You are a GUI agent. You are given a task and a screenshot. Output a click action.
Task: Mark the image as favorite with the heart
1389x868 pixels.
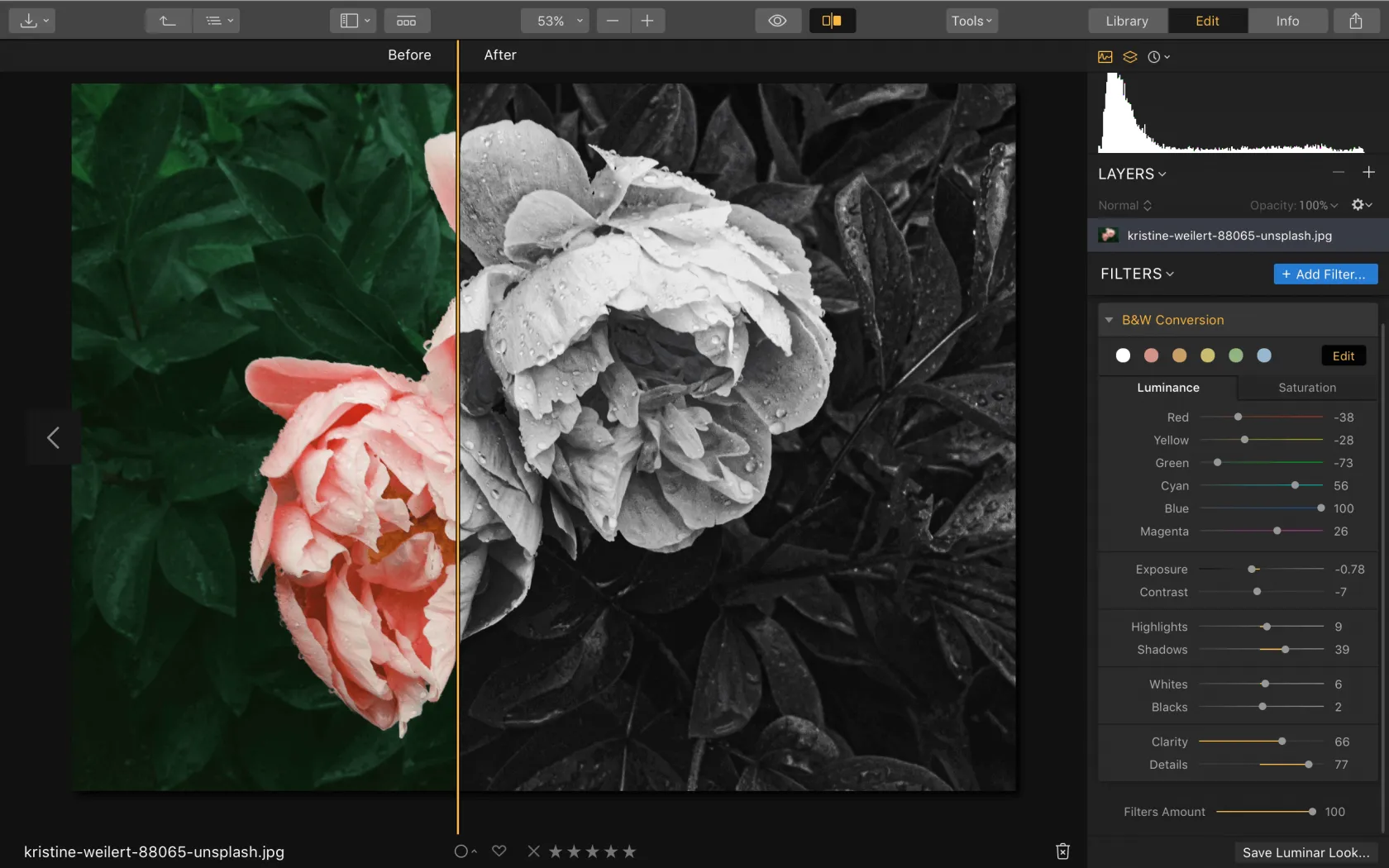click(x=499, y=851)
